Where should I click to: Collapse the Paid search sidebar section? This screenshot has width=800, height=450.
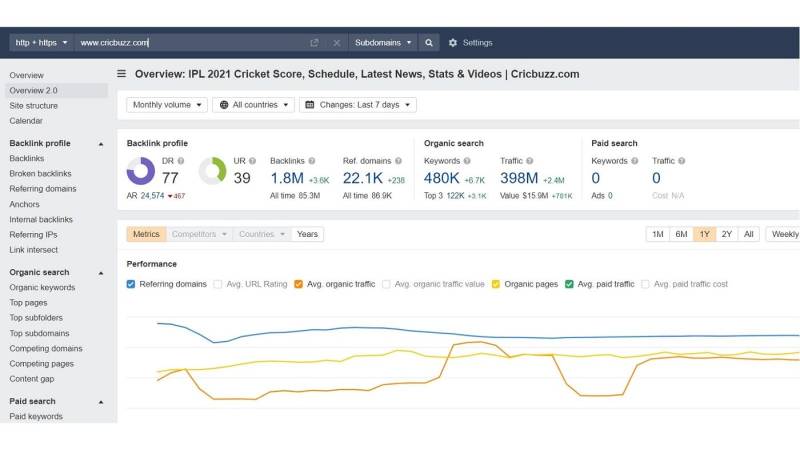101,402
